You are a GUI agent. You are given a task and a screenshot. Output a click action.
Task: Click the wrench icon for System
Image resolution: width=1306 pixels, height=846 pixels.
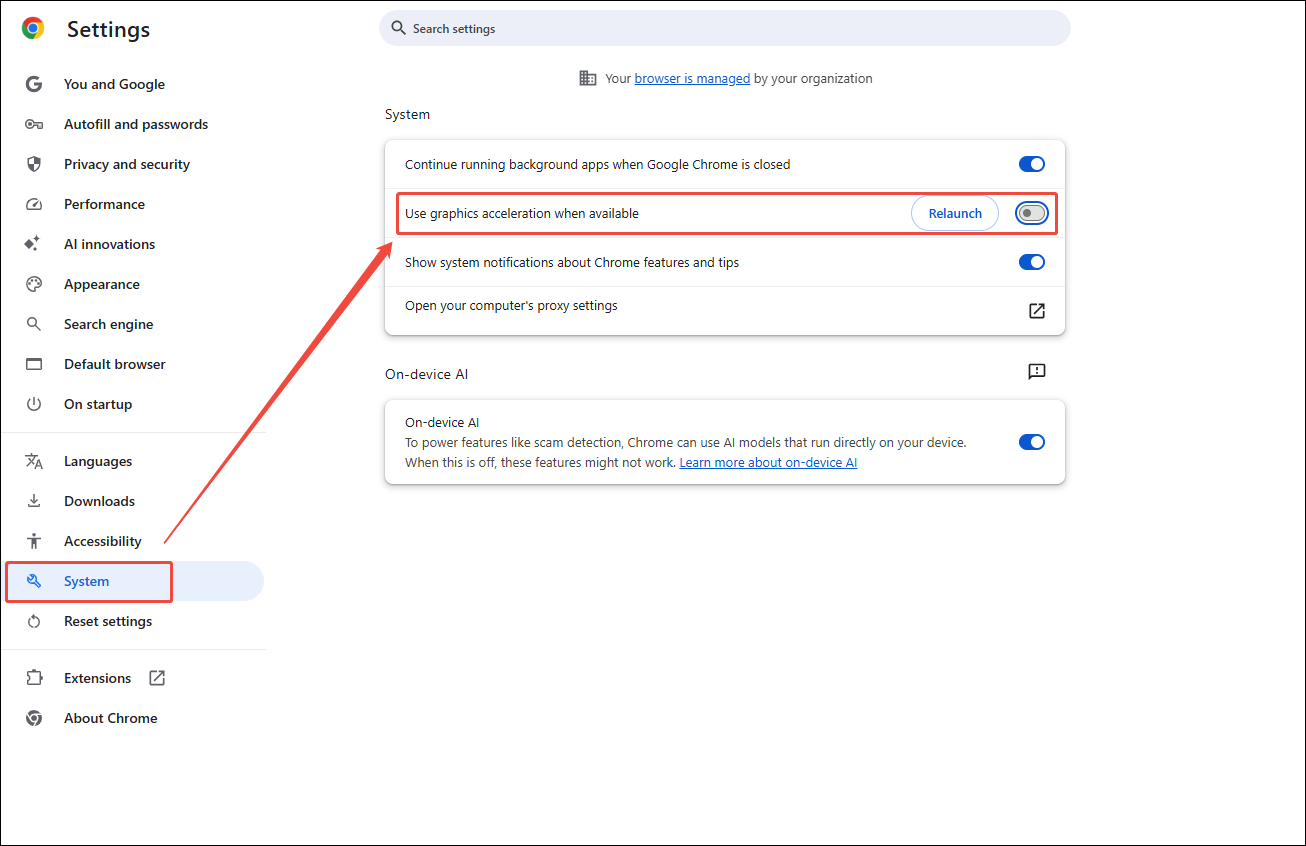coord(34,581)
